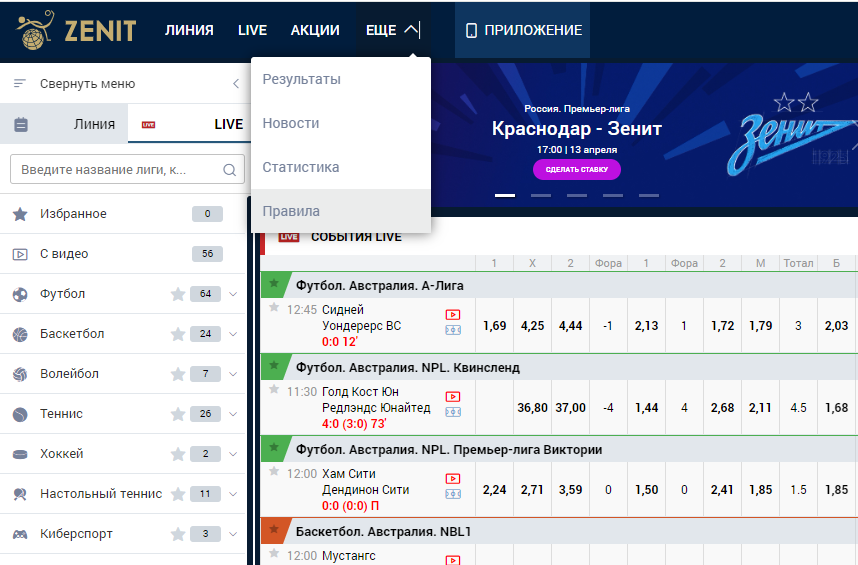This screenshot has height=565, width=858.
Task: Expand the Теннис category chevron
Action: click(x=233, y=414)
